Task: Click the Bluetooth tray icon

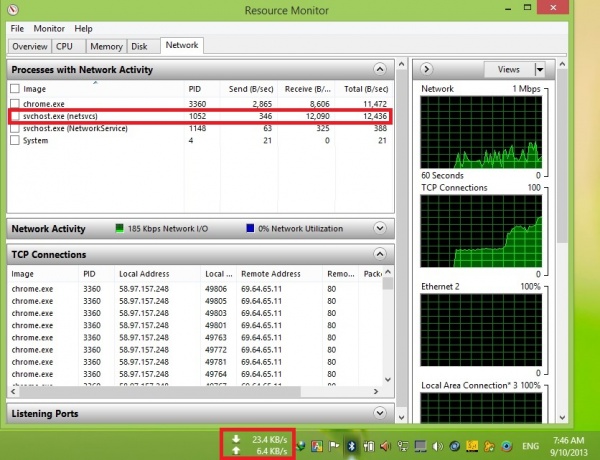Action: coord(351,445)
